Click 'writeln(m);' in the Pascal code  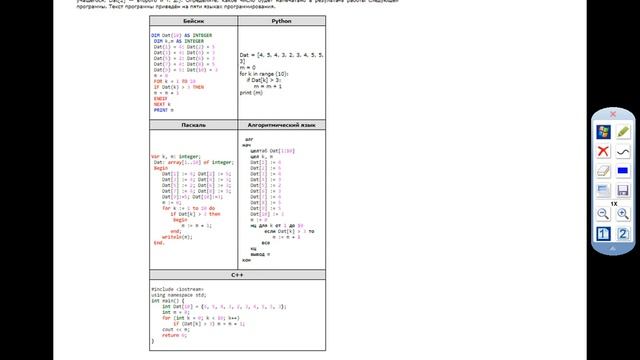(177, 237)
